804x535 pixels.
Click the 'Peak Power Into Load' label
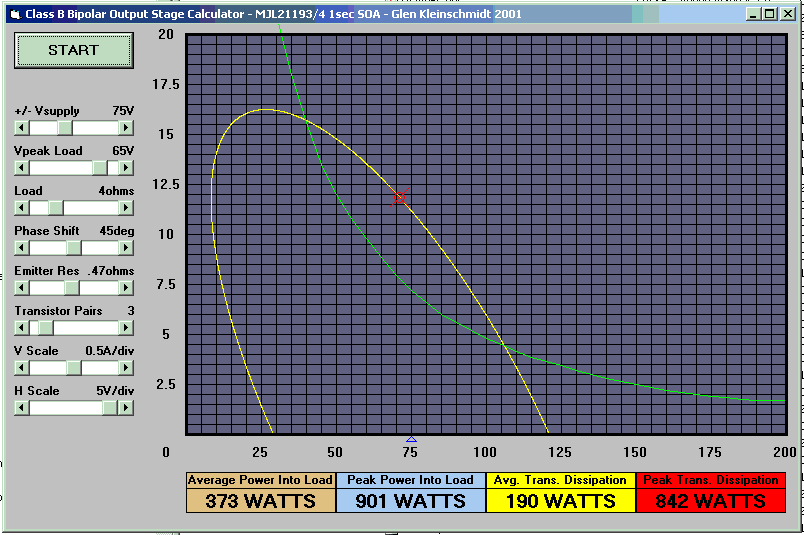[x=410, y=480]
